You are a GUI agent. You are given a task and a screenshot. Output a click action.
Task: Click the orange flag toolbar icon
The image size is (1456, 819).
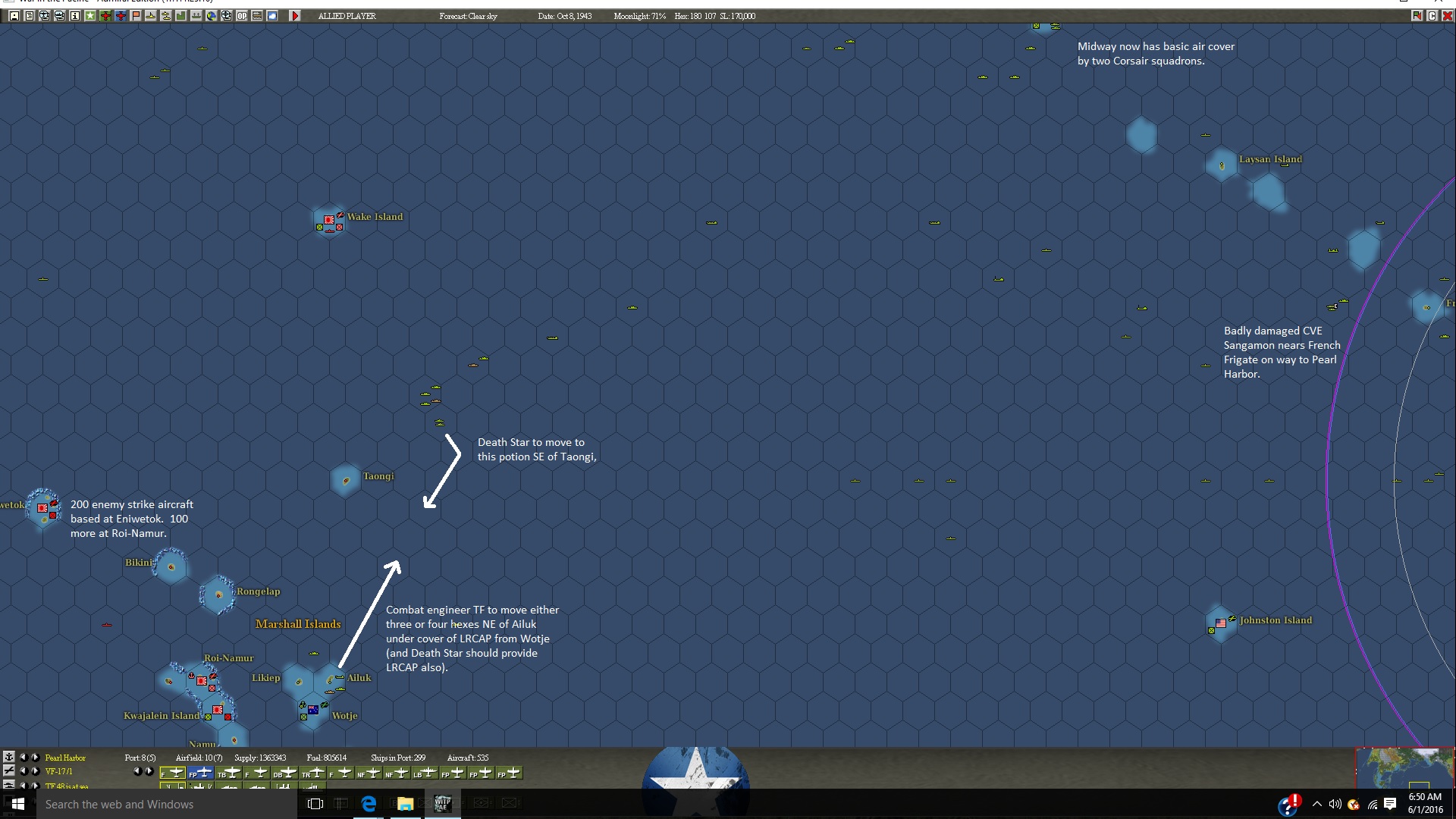click(x=136, y=16)
